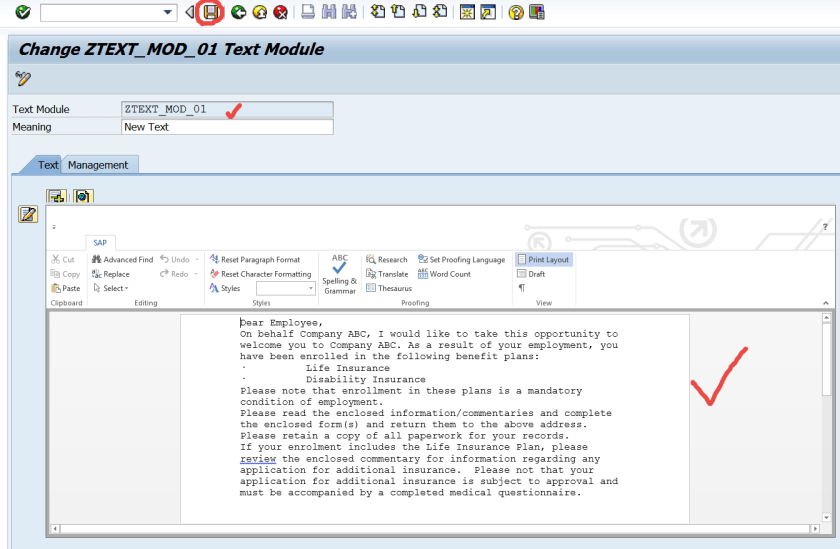This screenshot has height=549, width=840.
Task: Click the Generate Shortcut icon
Action: (488, 12)
